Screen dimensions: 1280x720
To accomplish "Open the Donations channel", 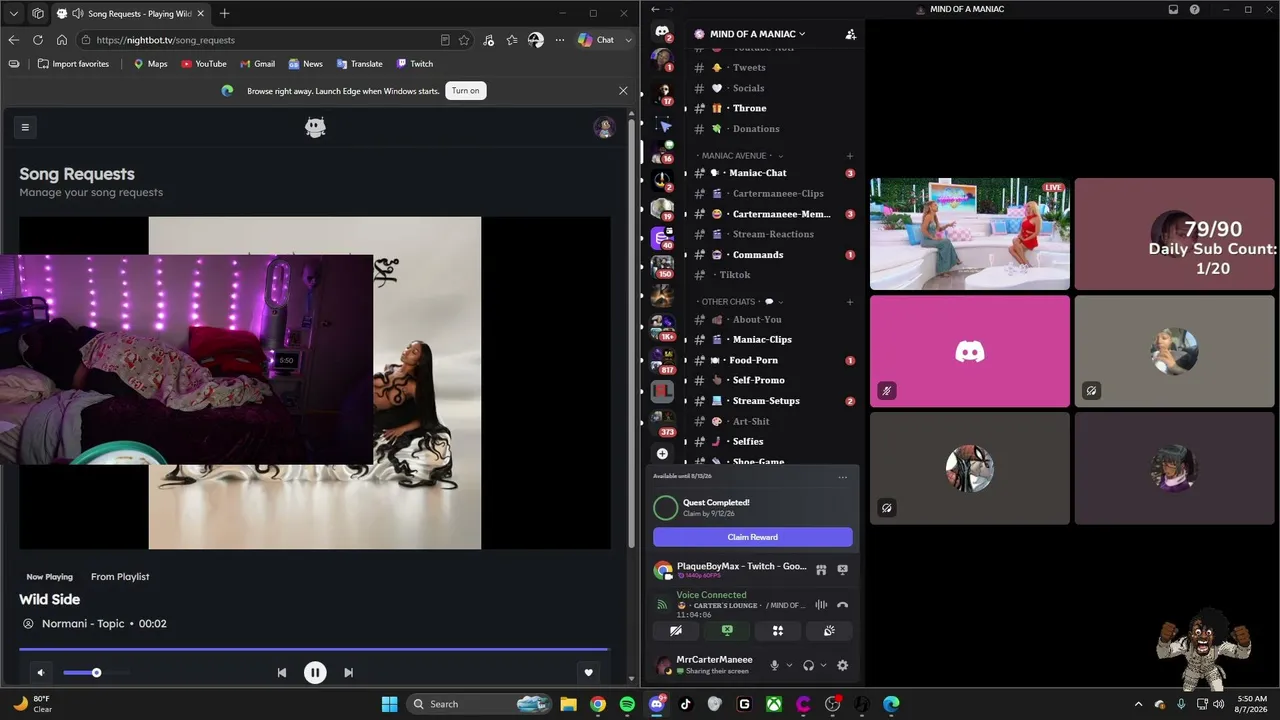I will tap(774, 129).
